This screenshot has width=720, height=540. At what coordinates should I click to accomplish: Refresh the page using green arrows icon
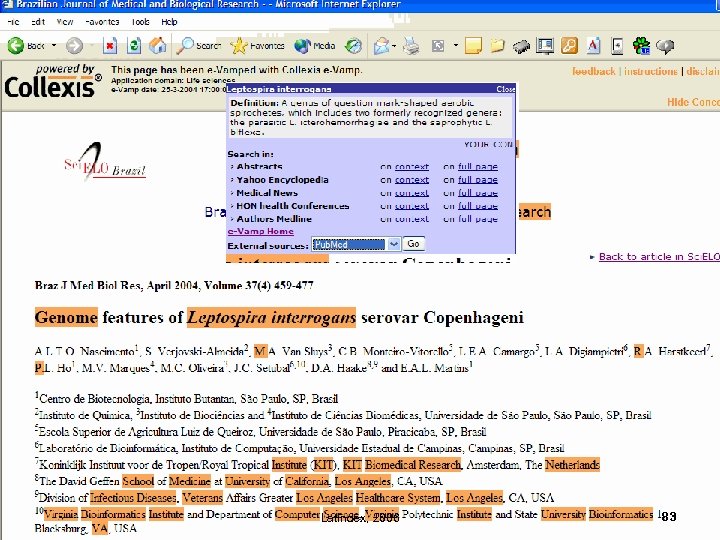[134, 46]
